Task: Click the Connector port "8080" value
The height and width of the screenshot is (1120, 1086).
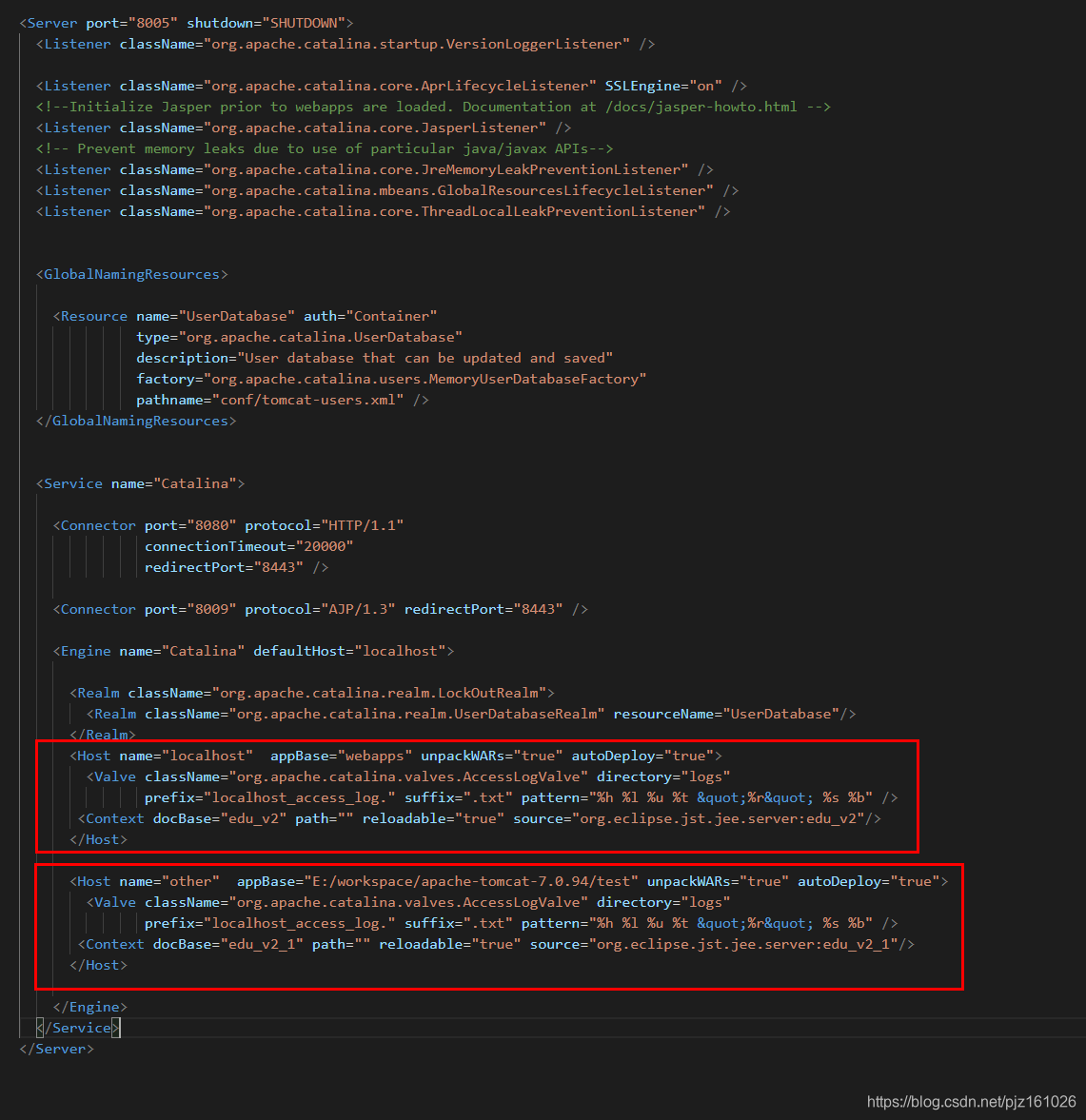Action: (211, 525)
